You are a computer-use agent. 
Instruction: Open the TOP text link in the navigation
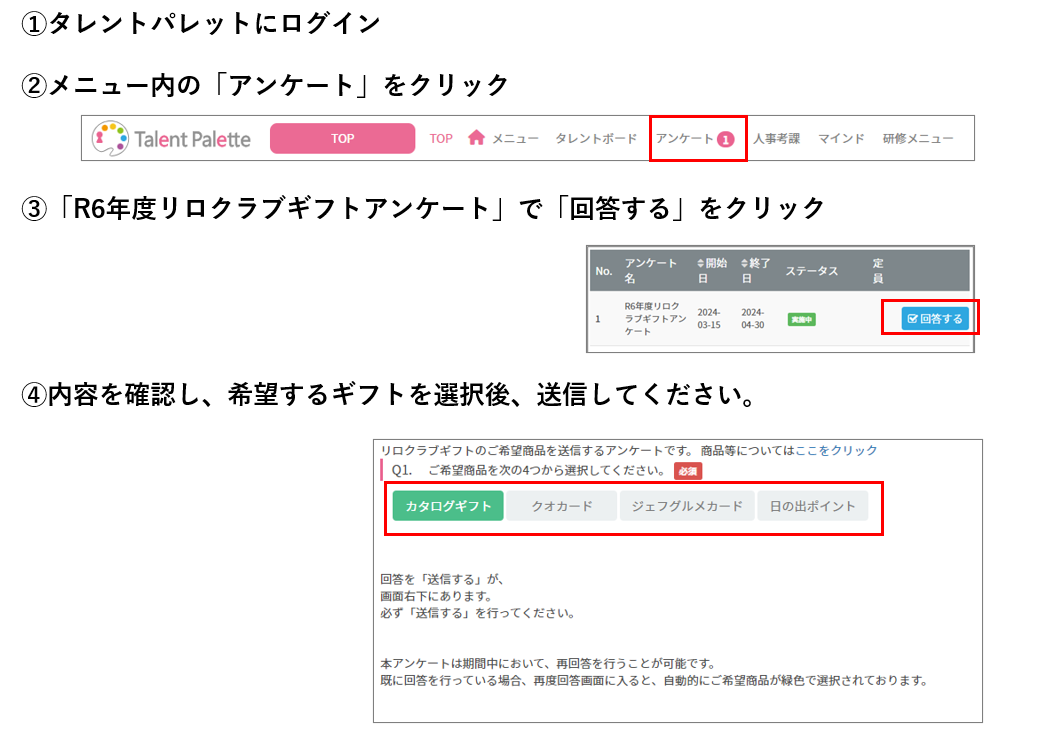(x=441, y=139)
